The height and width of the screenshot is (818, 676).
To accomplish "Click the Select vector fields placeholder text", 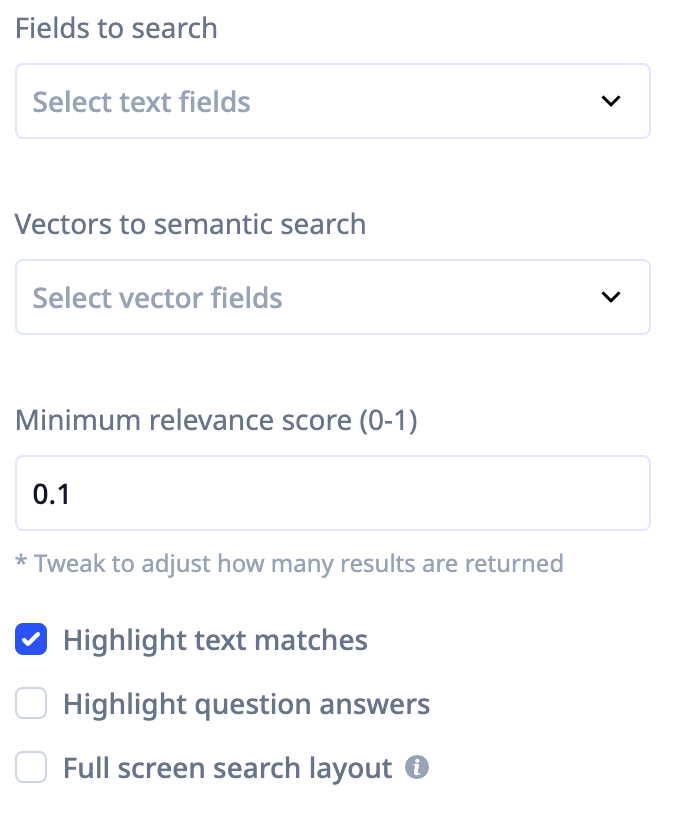I will tap(158, 298).
